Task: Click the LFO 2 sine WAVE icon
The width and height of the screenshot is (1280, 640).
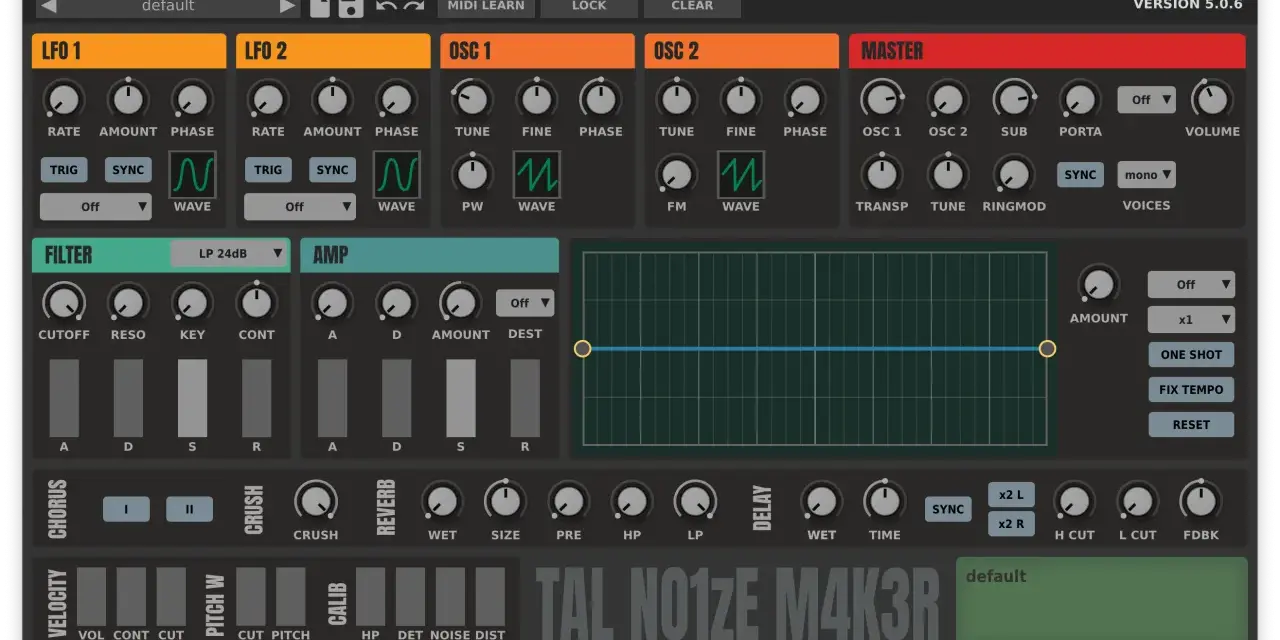Action: click(396, 175)
